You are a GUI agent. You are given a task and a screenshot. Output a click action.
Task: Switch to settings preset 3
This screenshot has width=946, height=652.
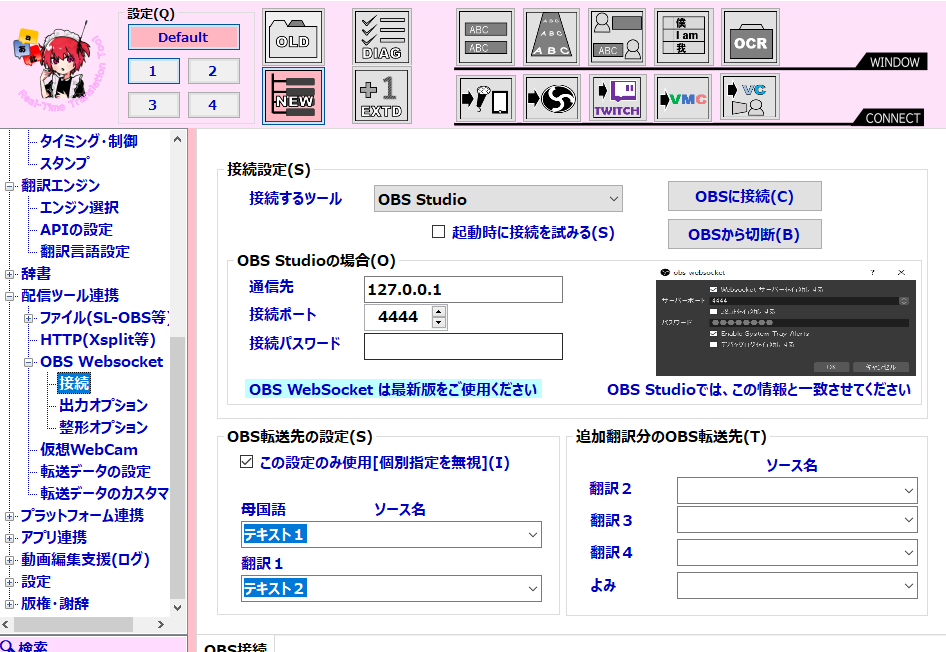pyautogui.click(x=153, y=105)
